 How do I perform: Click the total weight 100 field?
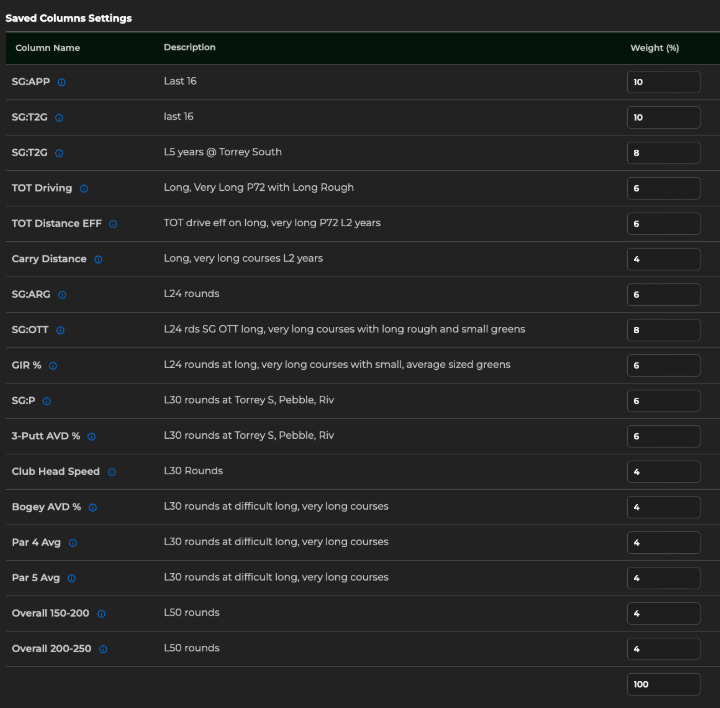point(664,684)
